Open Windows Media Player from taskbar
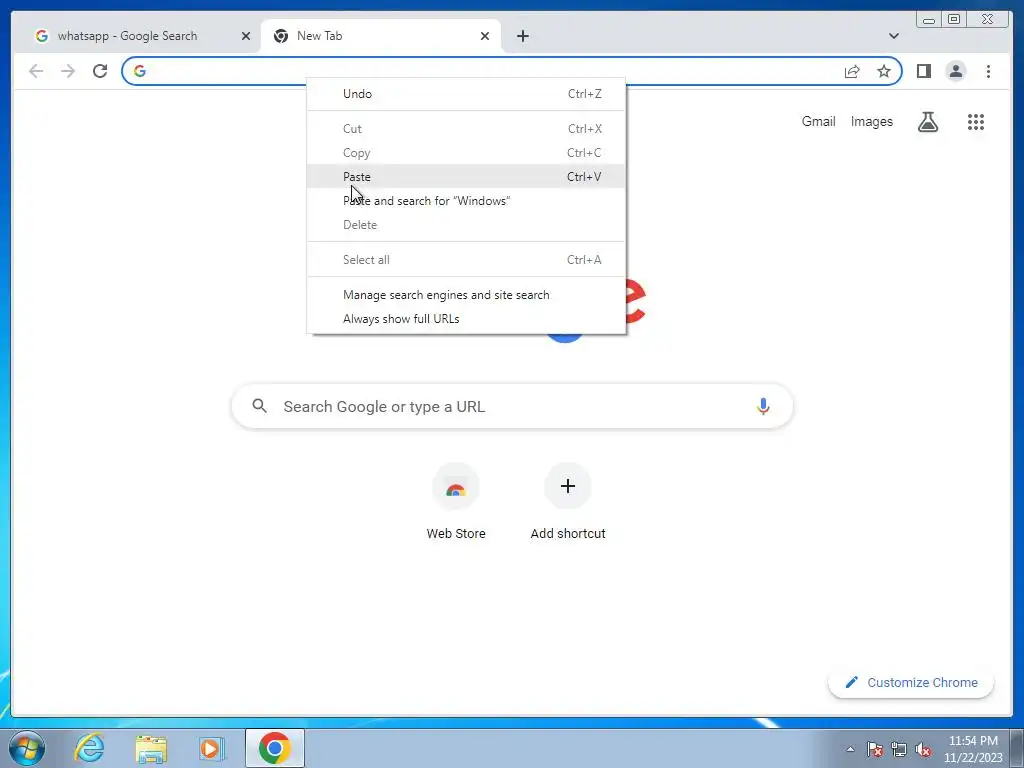This screenshot has height=768, width=1024. click(x=212, y=748)
